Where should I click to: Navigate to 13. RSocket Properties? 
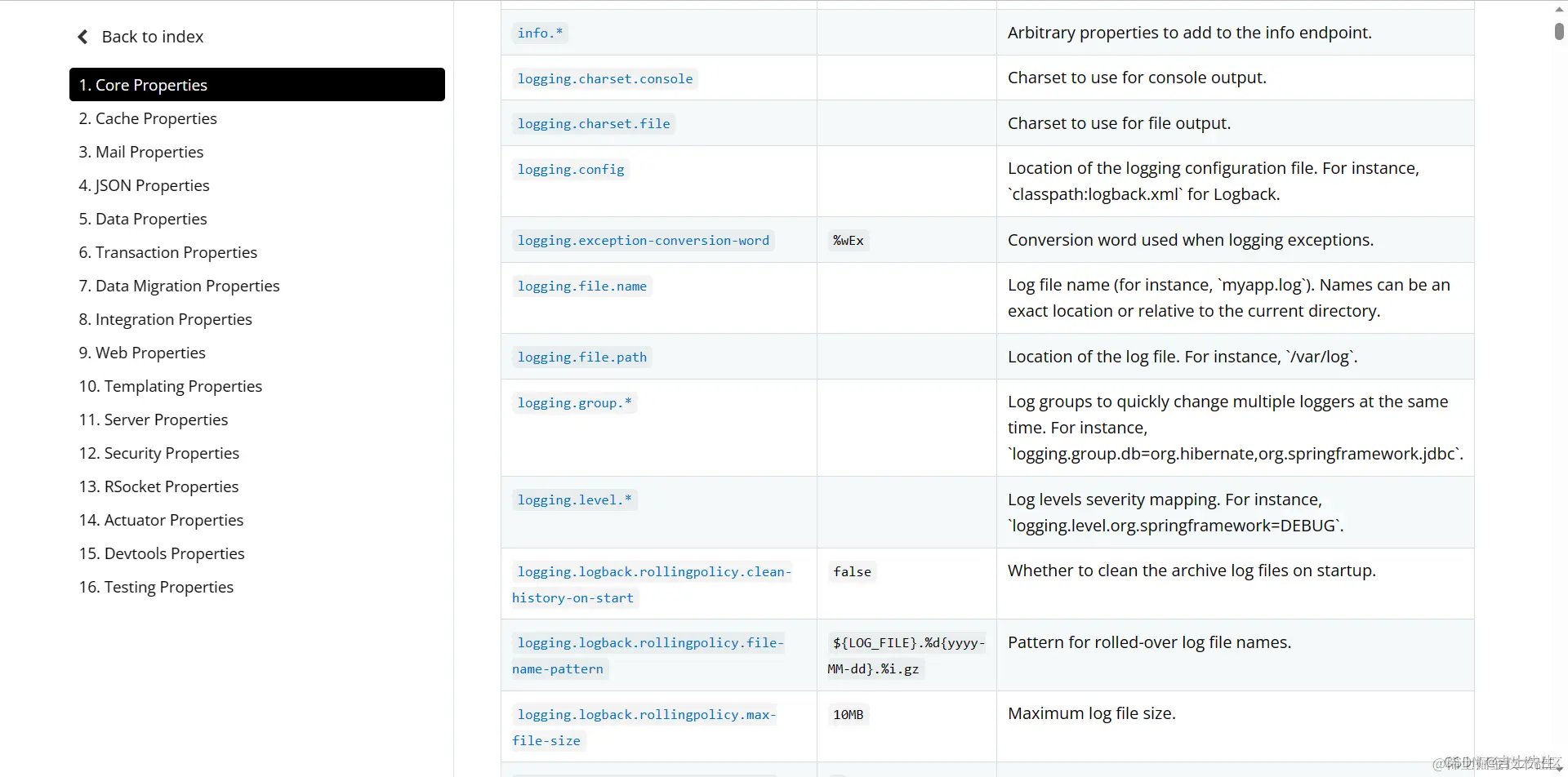tap(158, 486)
